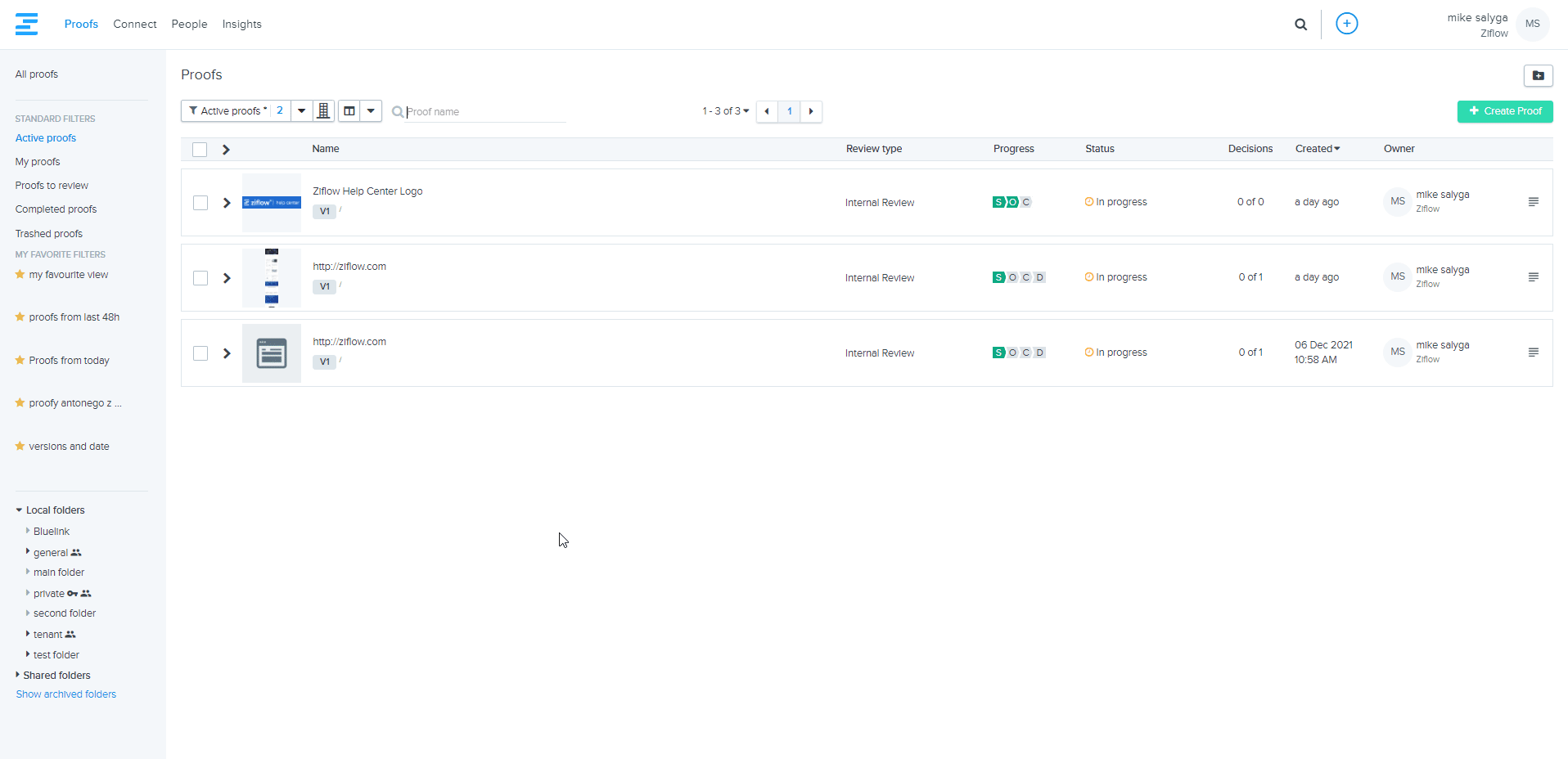This screenshot has width=1568, height=759.
Task: Open the Active proofs filter dropdown arrow
Action: (x=302, y=111)
